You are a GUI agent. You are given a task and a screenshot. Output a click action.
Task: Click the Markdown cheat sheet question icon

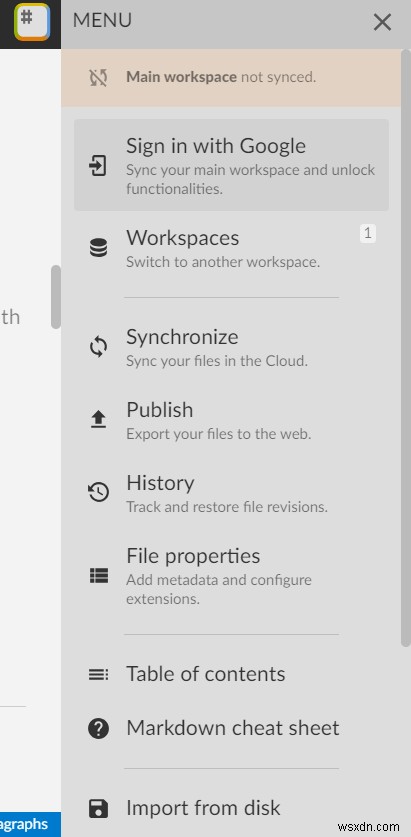(x=98, y=728)
